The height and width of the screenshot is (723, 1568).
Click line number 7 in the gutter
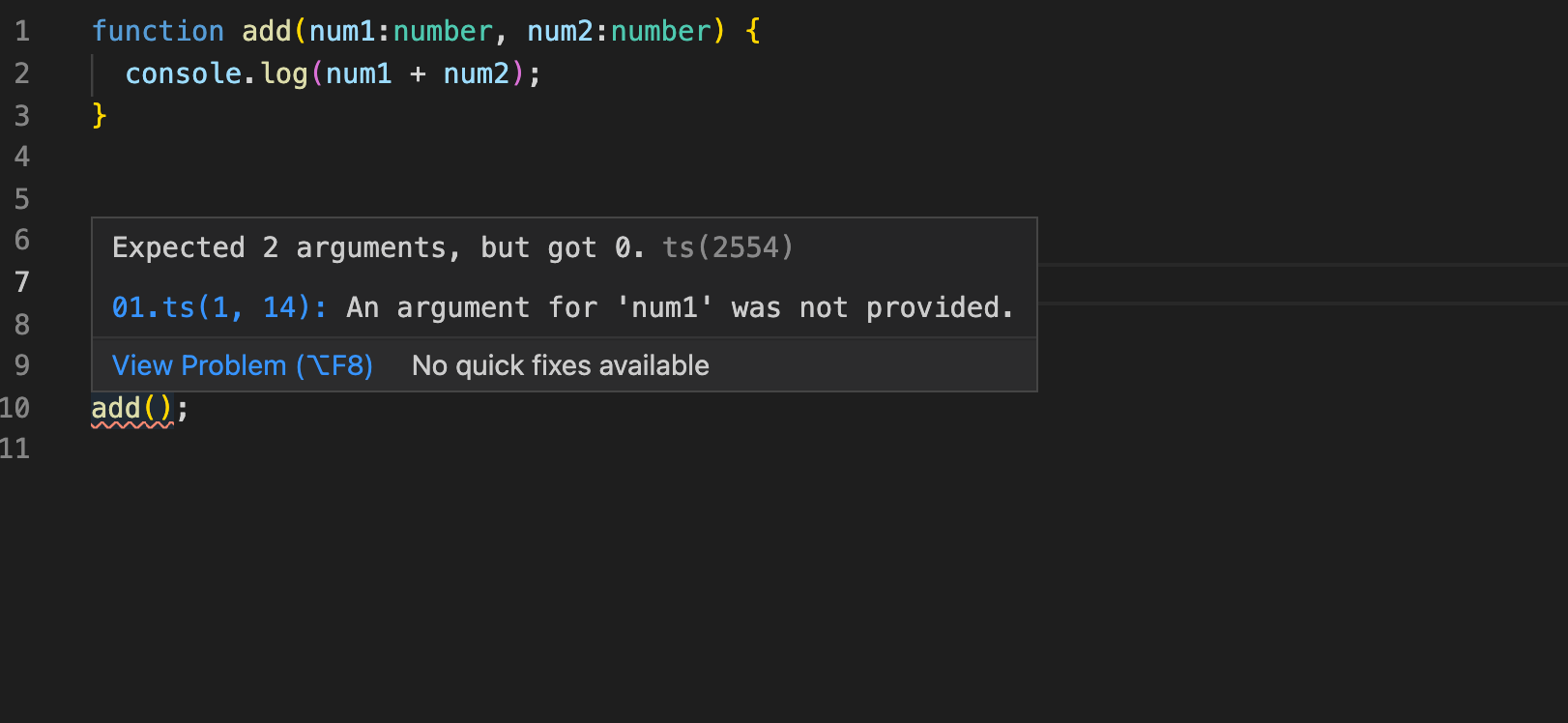21,281
